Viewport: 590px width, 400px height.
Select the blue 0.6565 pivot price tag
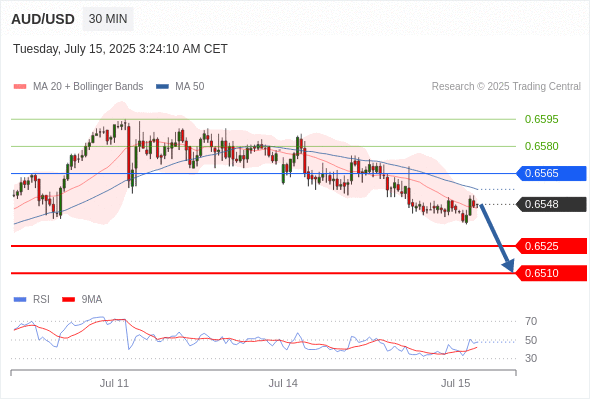pos(551,173)
